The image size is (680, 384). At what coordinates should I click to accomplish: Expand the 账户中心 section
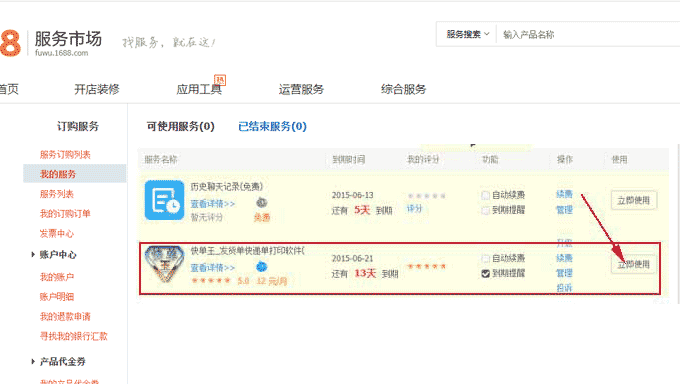(33, 255)
